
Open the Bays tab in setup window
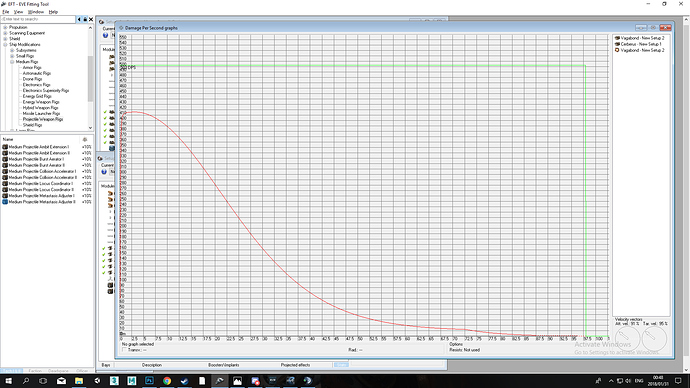[106, 365]
